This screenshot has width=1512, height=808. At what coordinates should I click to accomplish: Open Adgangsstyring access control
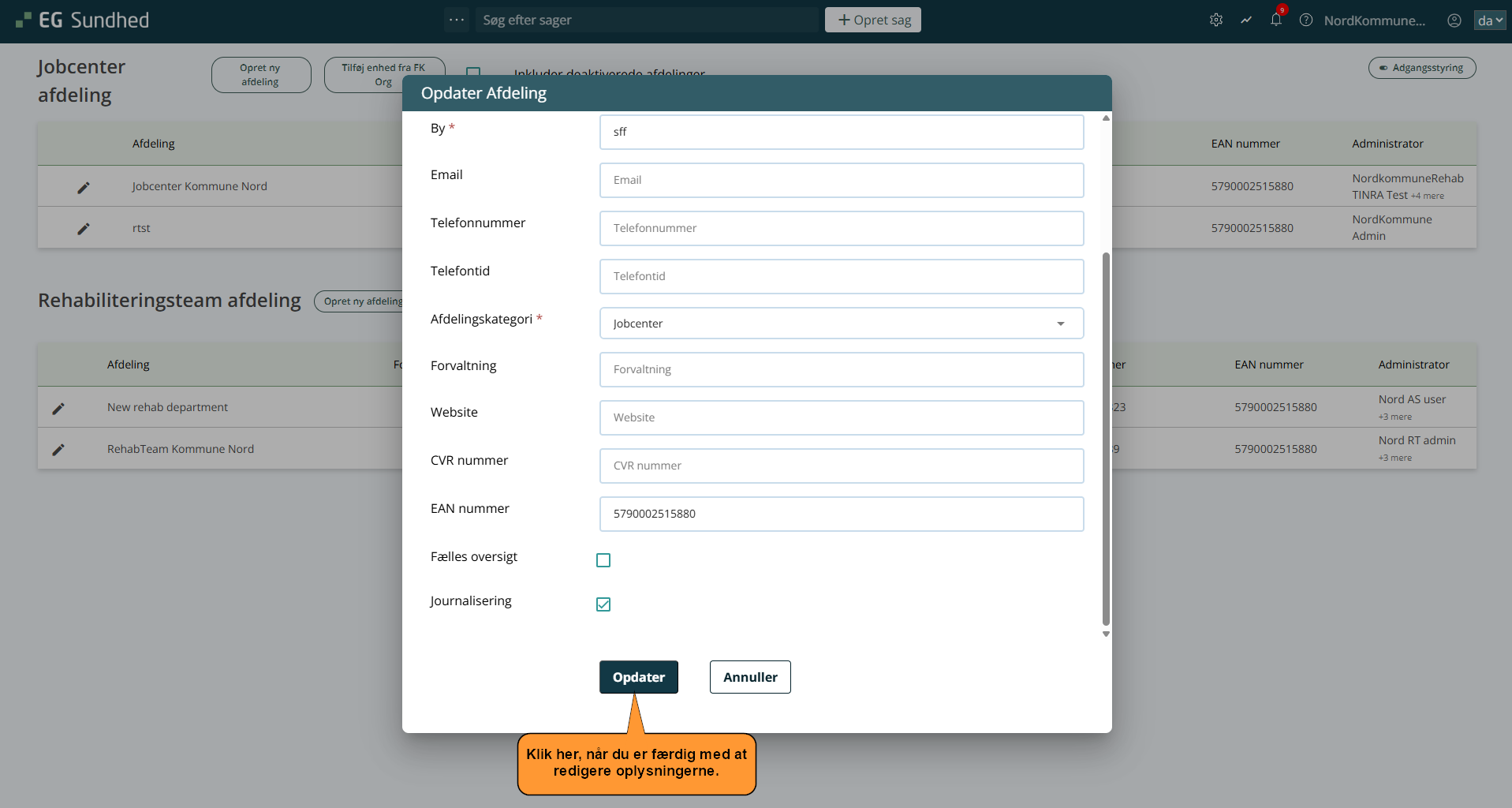[x=1421, y=68]
